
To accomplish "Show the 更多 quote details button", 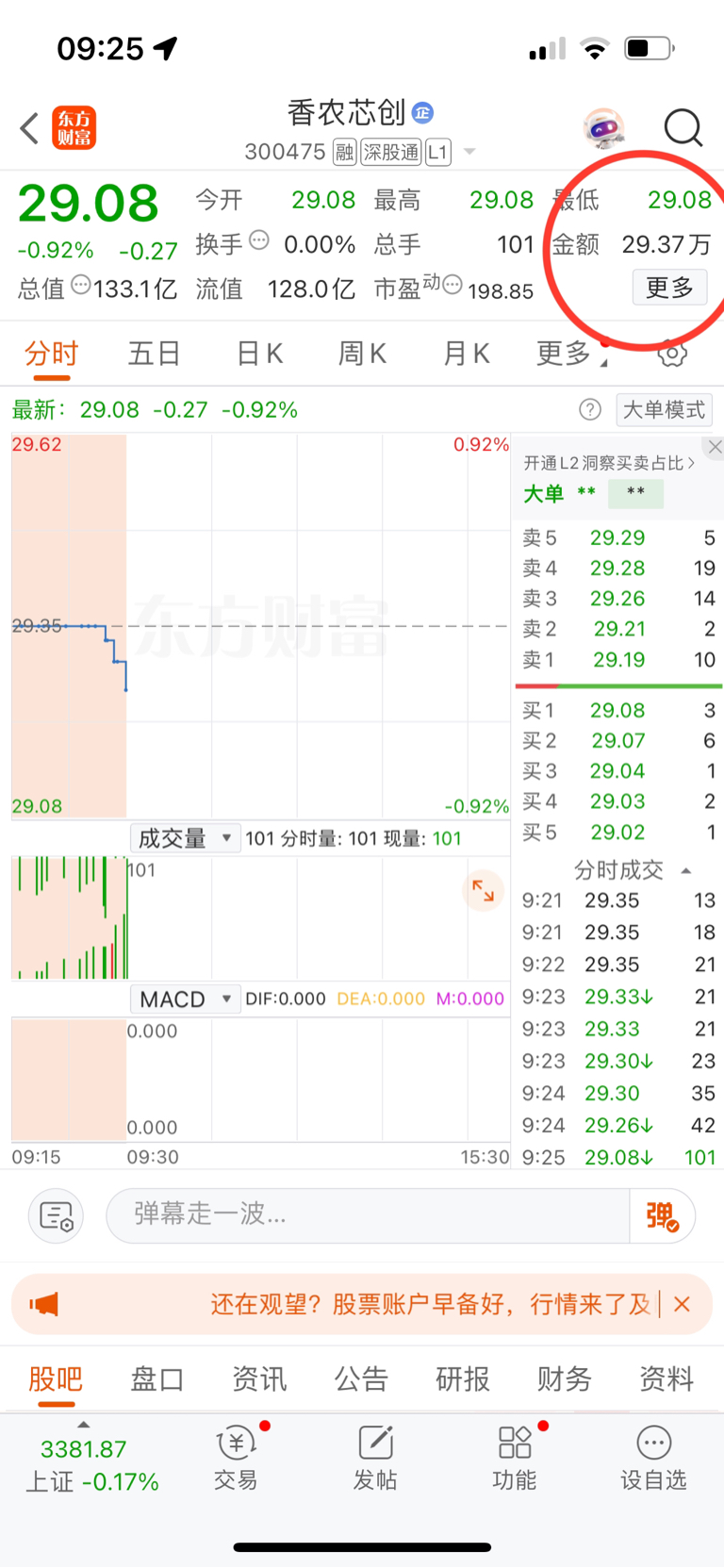I will click(x=669, y=288).
